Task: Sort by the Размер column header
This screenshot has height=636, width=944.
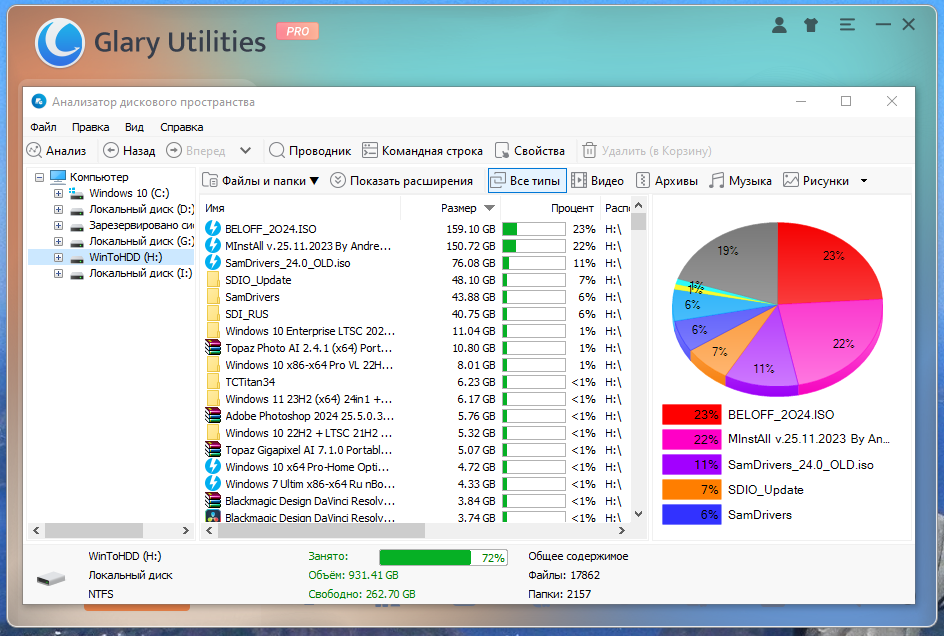Action: coord(450,208)
